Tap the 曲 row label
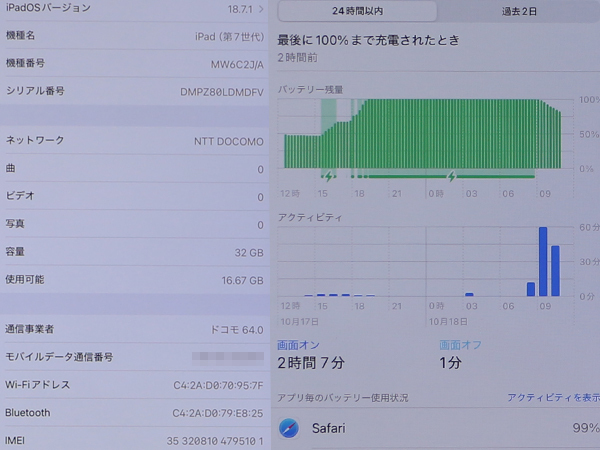The height and width of the screenshot is (450, 600). (x=10, y=168)
